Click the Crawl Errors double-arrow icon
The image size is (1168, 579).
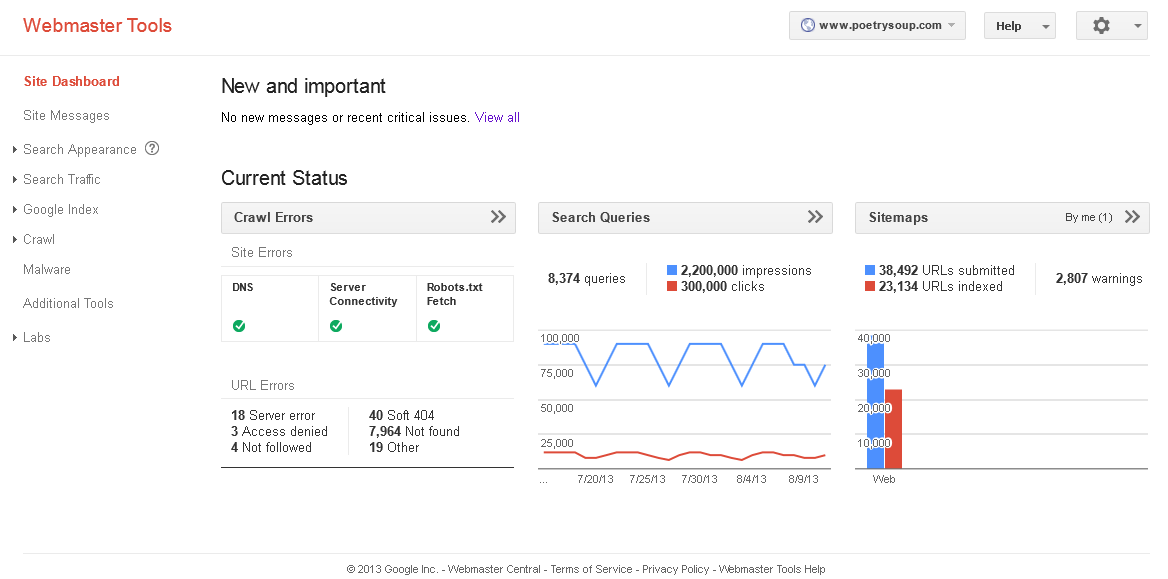[x=498, y=217]
